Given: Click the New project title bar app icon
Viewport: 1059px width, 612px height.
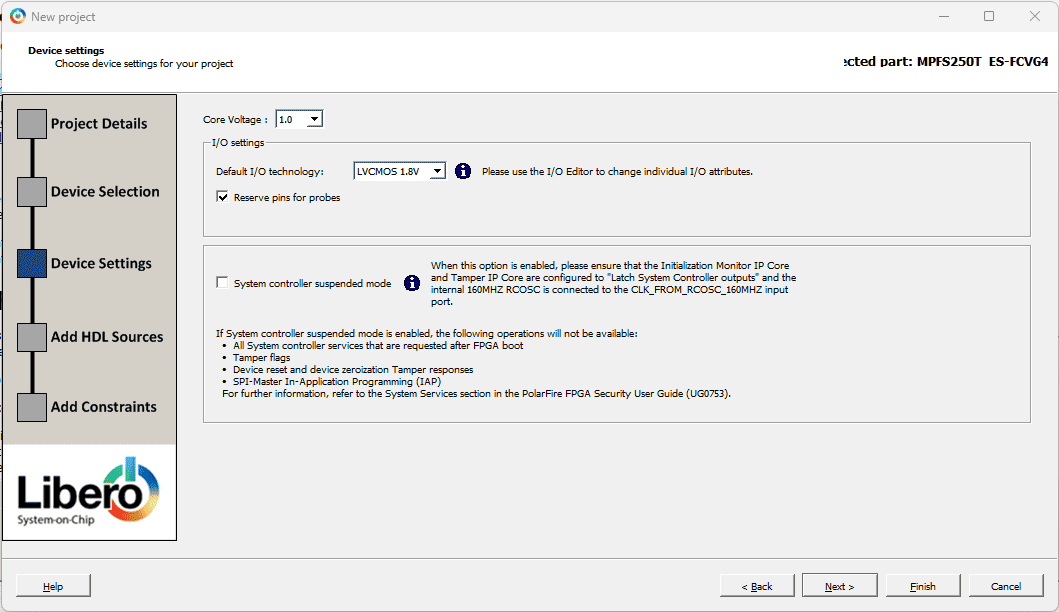Looking at the screenshot, I should tap(17, 16).
